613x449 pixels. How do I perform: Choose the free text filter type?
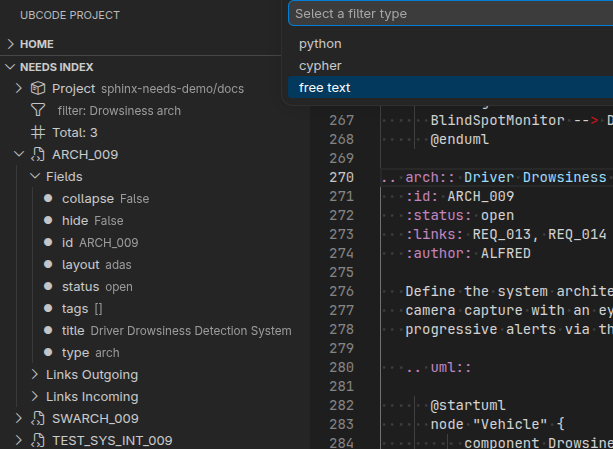coord(450,88)
